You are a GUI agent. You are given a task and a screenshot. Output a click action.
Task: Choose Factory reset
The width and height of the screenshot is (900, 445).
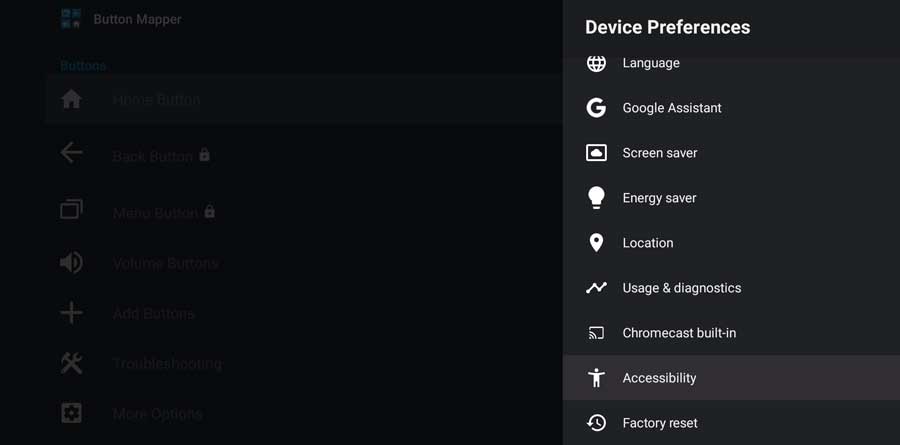[x=731, y=423]
